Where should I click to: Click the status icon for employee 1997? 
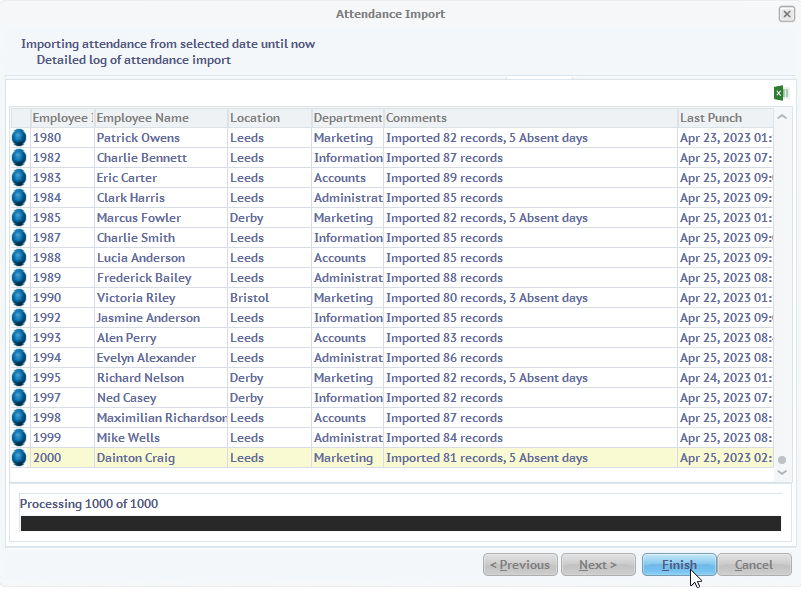click(x=19, y=398)
